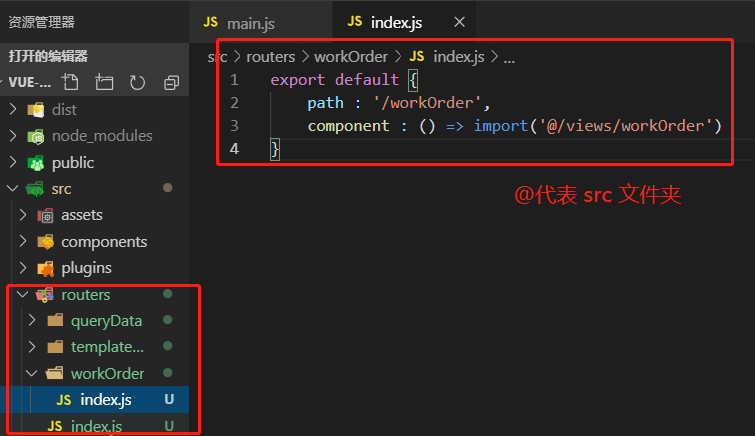Viewport: 755px width, 436px height.
Task: Click line number 4 in gutter
Action: [234, 148]
